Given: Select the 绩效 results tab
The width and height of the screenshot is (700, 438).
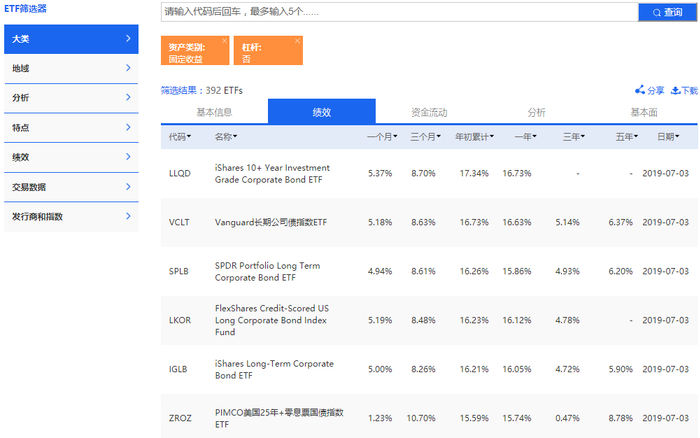Looking at the screenshot, I should [322, 112].
